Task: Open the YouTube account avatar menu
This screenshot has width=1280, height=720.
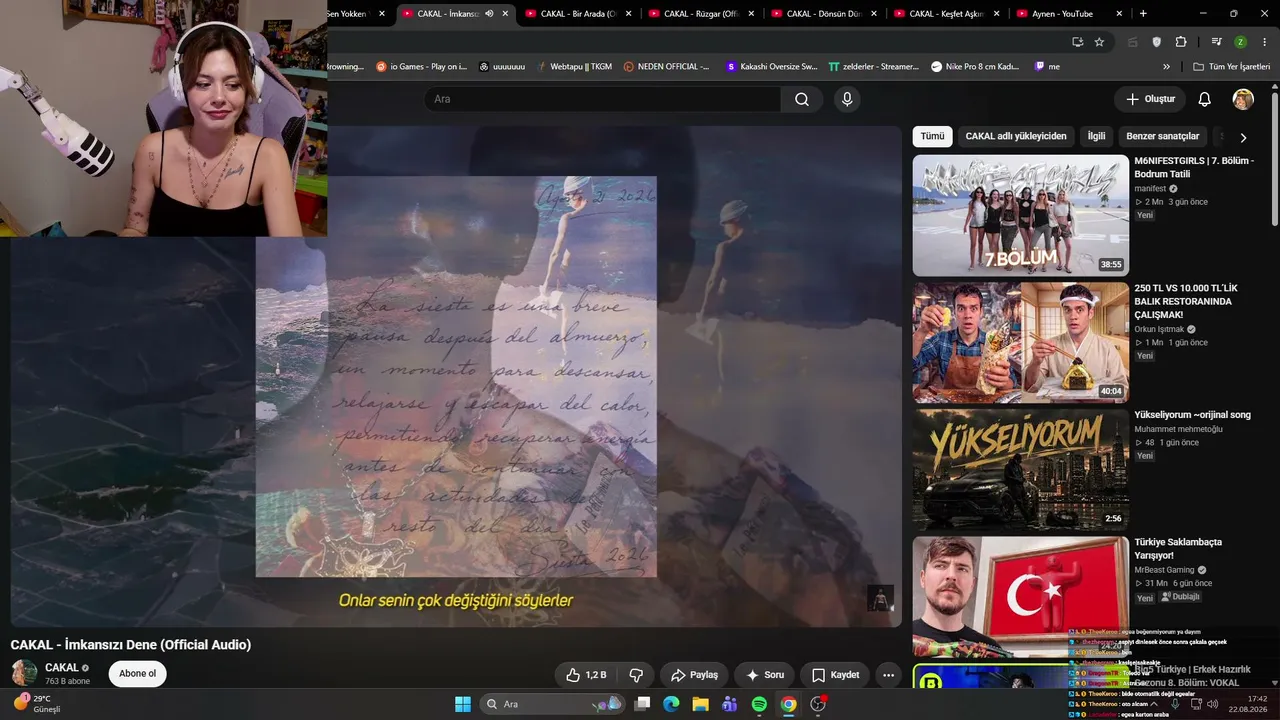Action: tap(1243, 99)
